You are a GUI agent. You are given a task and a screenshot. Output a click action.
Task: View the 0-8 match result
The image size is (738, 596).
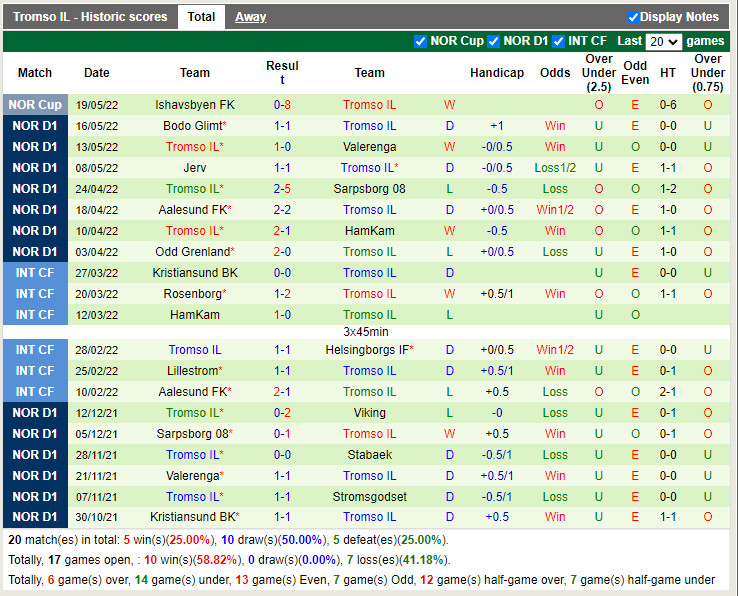point(282,105)
